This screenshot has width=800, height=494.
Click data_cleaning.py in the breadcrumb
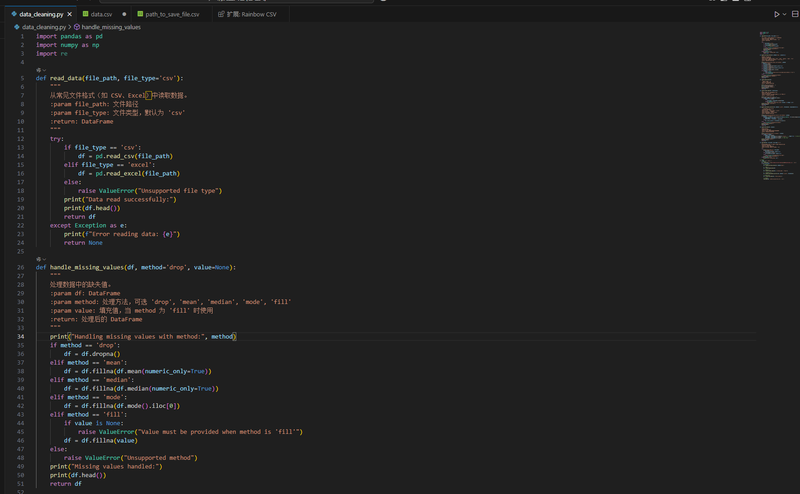point(44,27)
